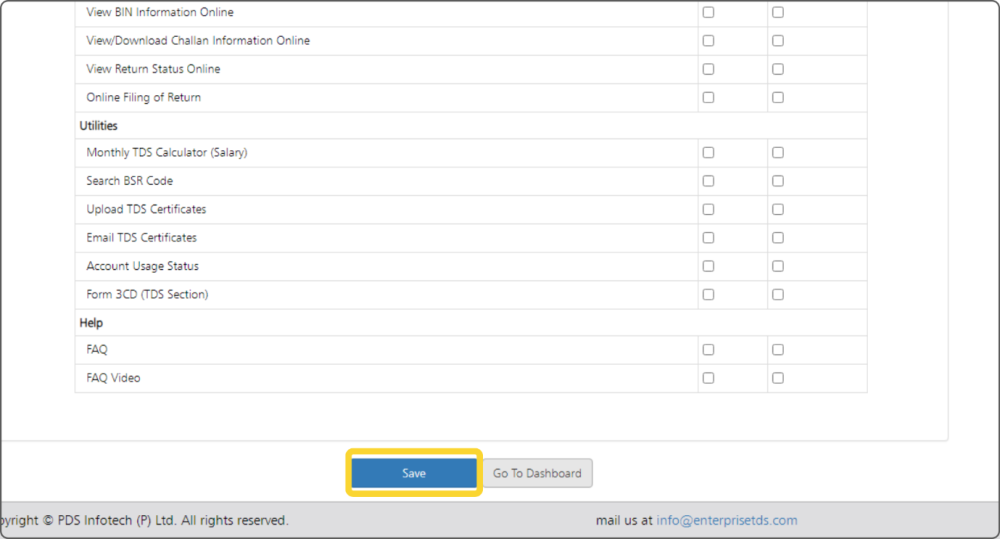
Task: Tick first checkbox for Form 3CD (TDS Section)
Action: coord(708,295)
